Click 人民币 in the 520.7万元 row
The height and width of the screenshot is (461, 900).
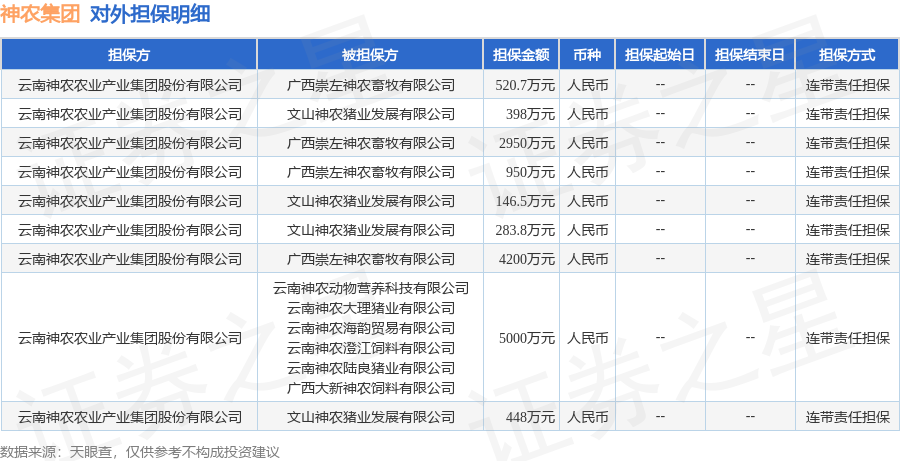[587, 86]
